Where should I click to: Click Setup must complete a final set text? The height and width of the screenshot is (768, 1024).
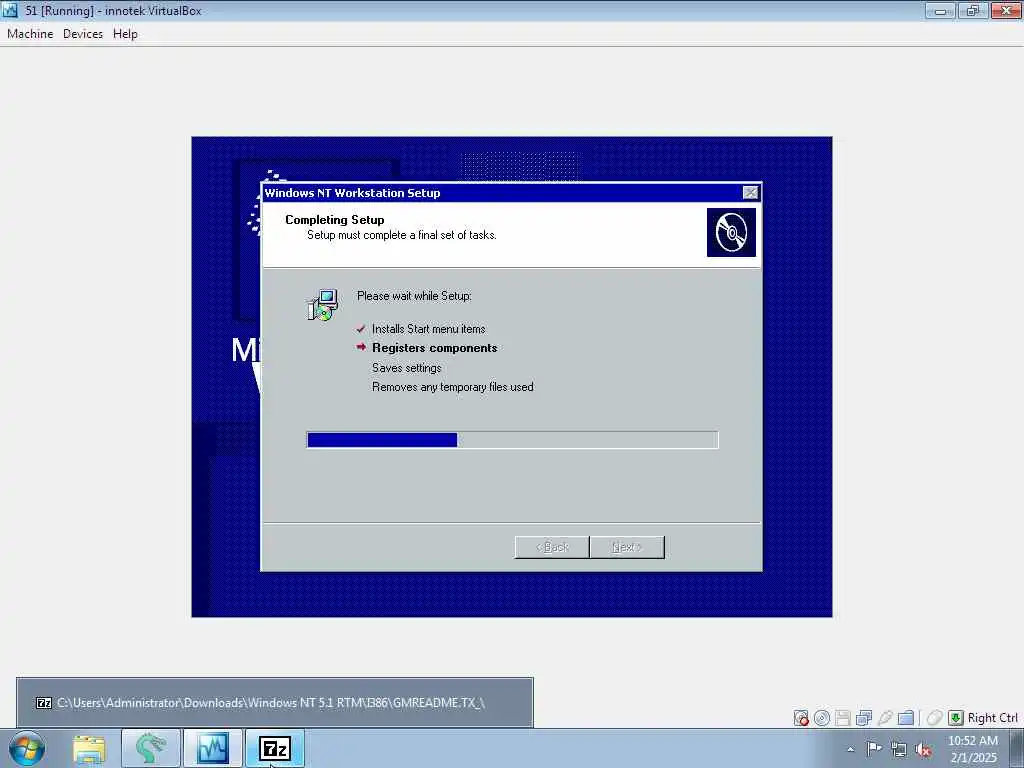(x=402, y=235)
